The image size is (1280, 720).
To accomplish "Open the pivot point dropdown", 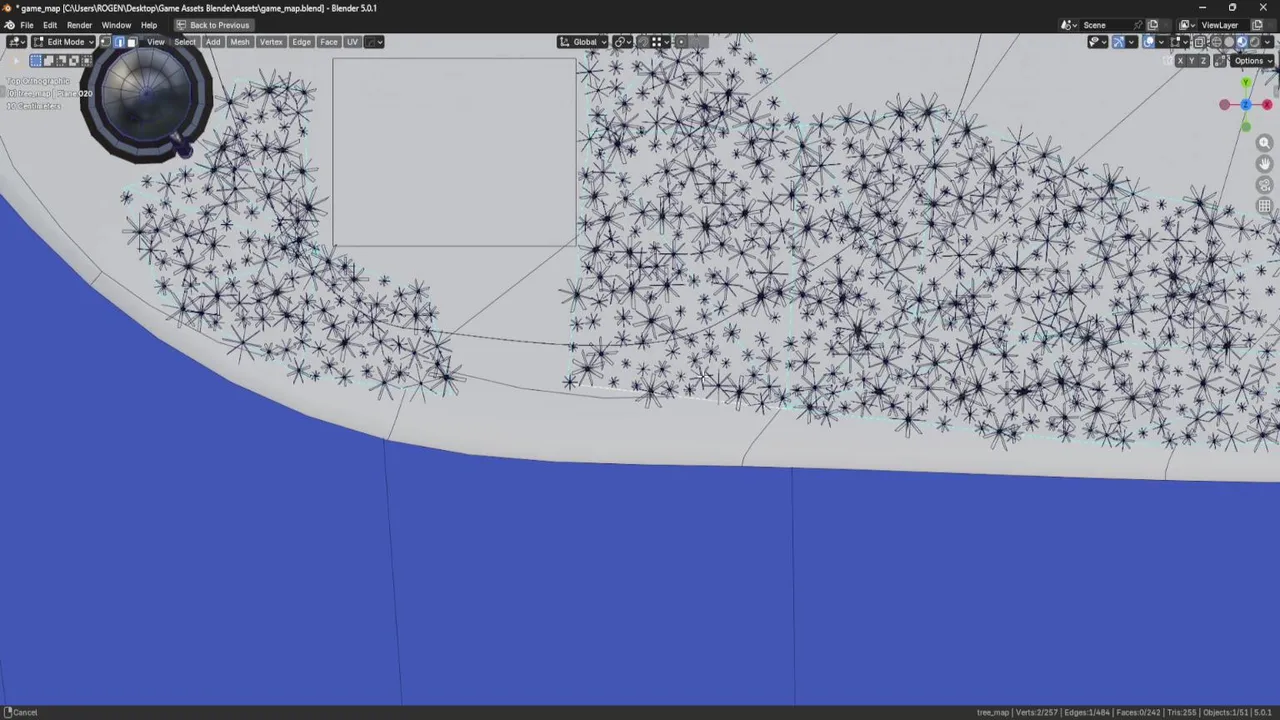I will [623, 42].
